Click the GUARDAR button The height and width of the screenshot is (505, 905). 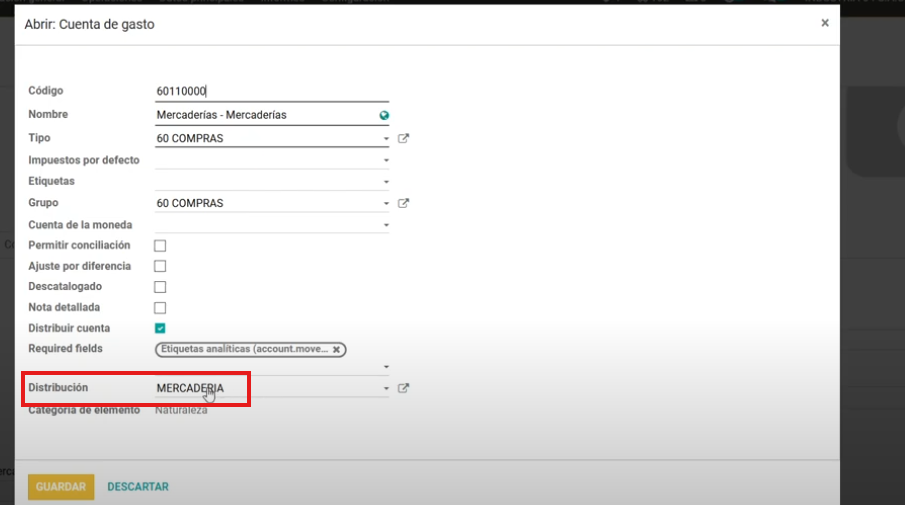61,487
